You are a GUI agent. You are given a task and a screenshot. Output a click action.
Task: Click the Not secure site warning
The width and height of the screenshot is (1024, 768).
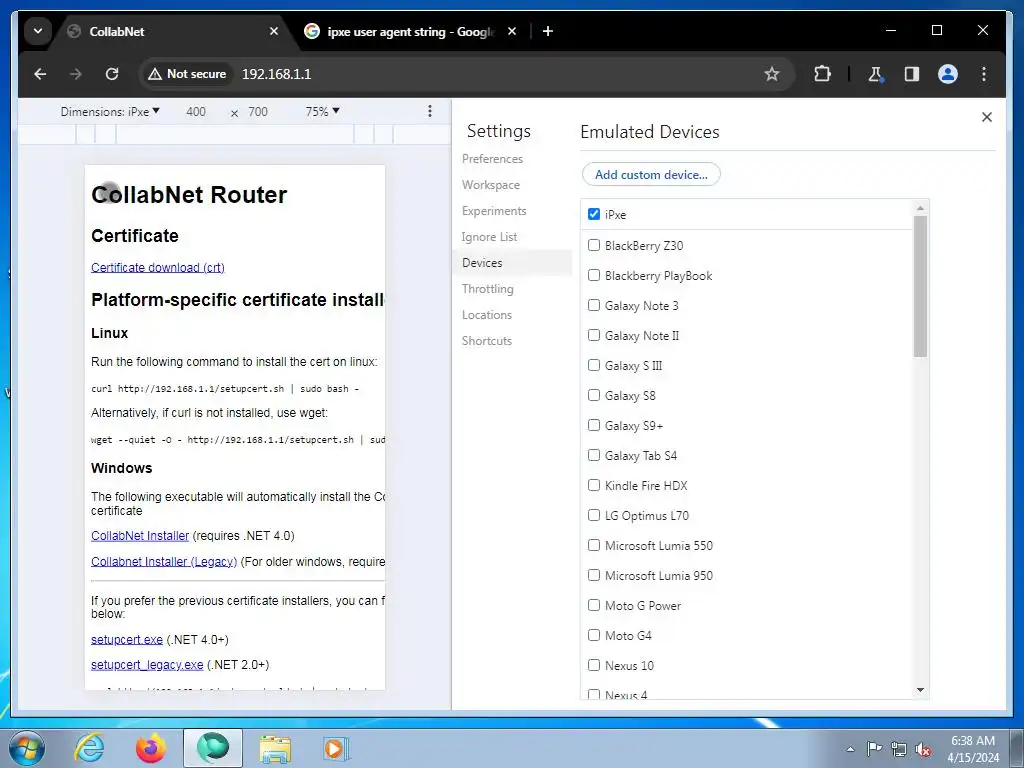coord(187,74)
